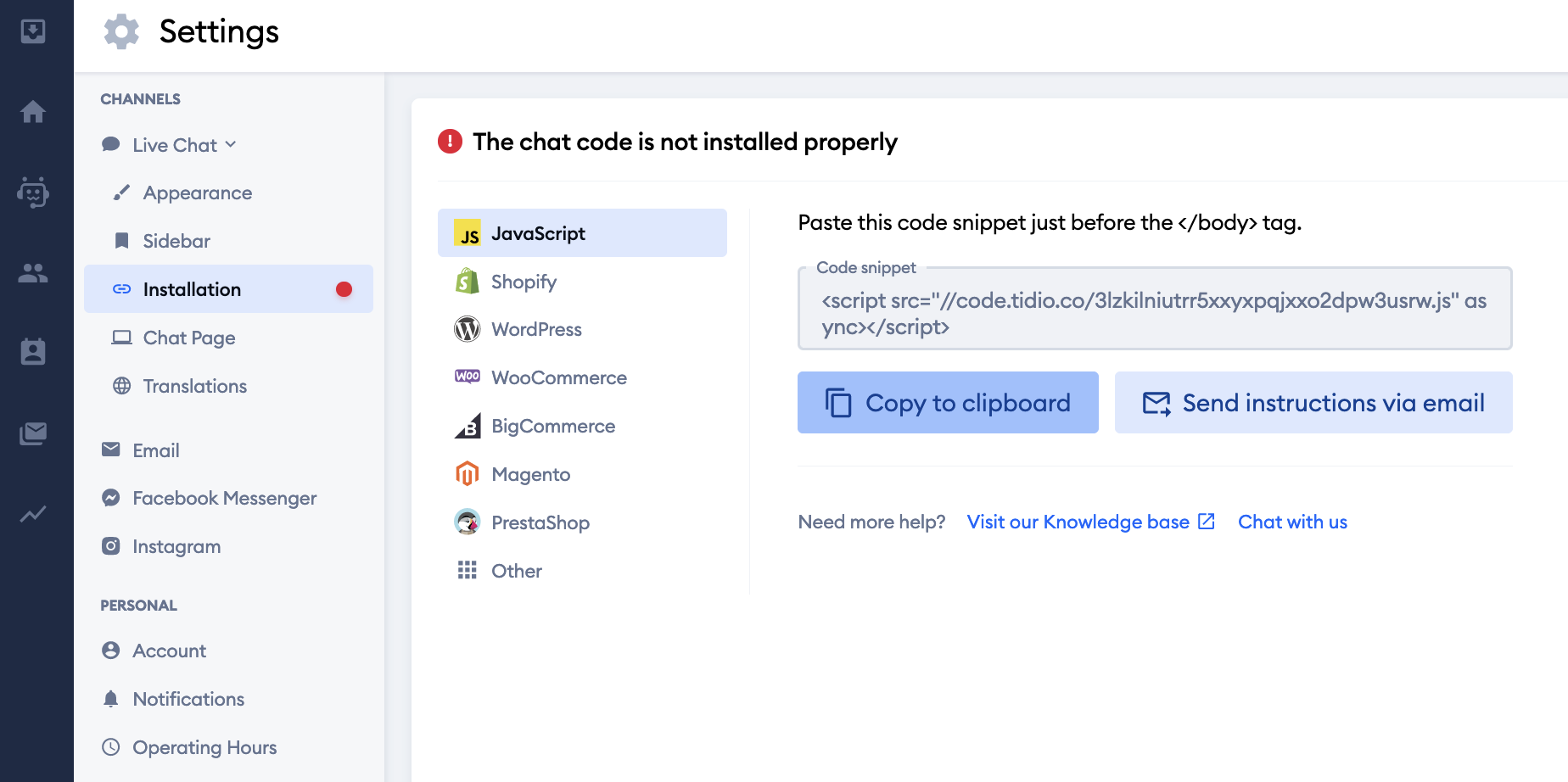Click the PrestaShop mascot icon
This screenshot has height=782, width=1568.
coord(467,522)
